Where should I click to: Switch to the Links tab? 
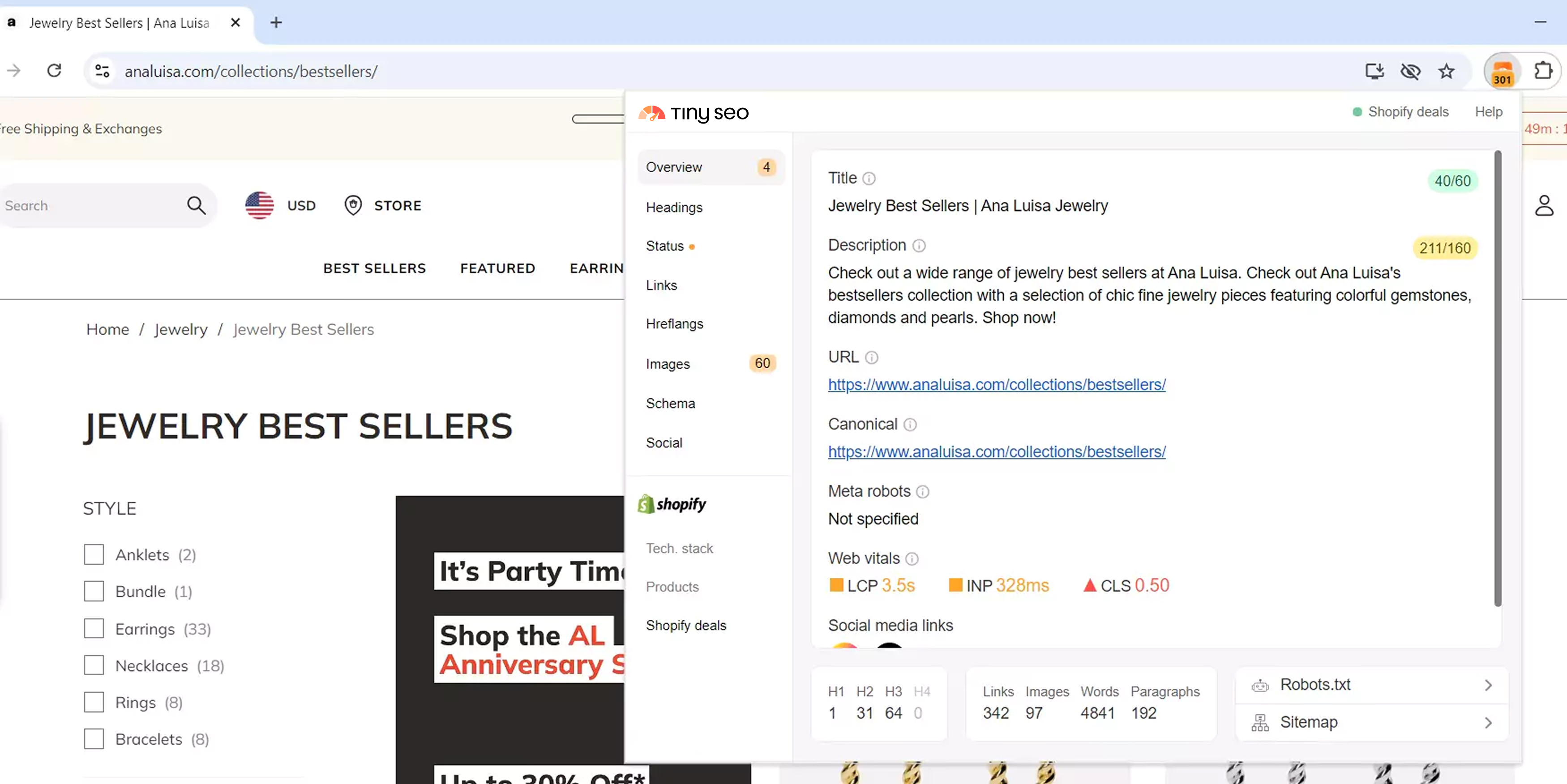(x=661, y=285)
